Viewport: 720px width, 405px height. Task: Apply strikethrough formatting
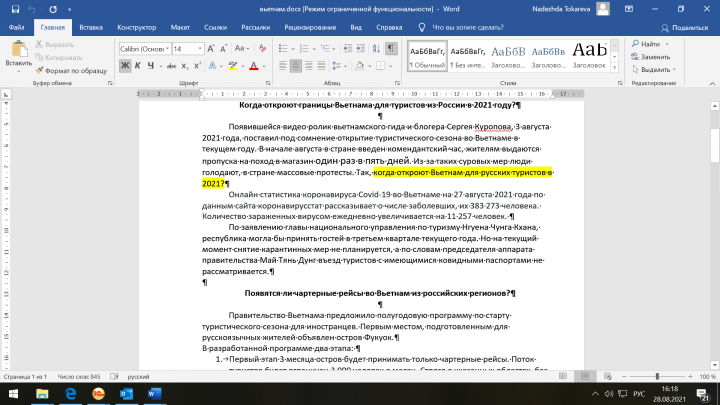point(171,66)
